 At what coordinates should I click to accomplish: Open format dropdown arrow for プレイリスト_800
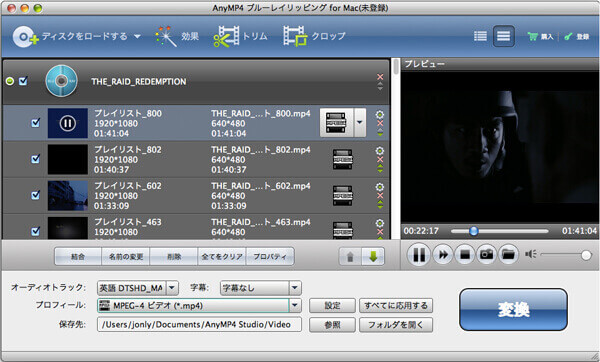point(360,122)
